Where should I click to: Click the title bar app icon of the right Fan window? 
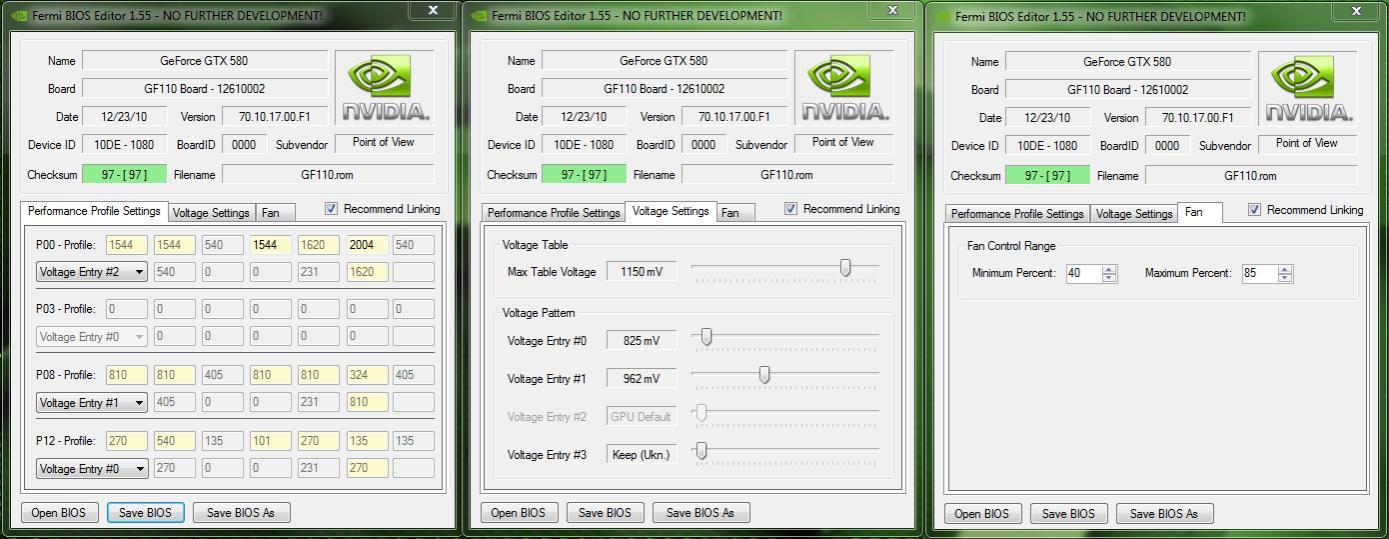(x=942, y=17)
